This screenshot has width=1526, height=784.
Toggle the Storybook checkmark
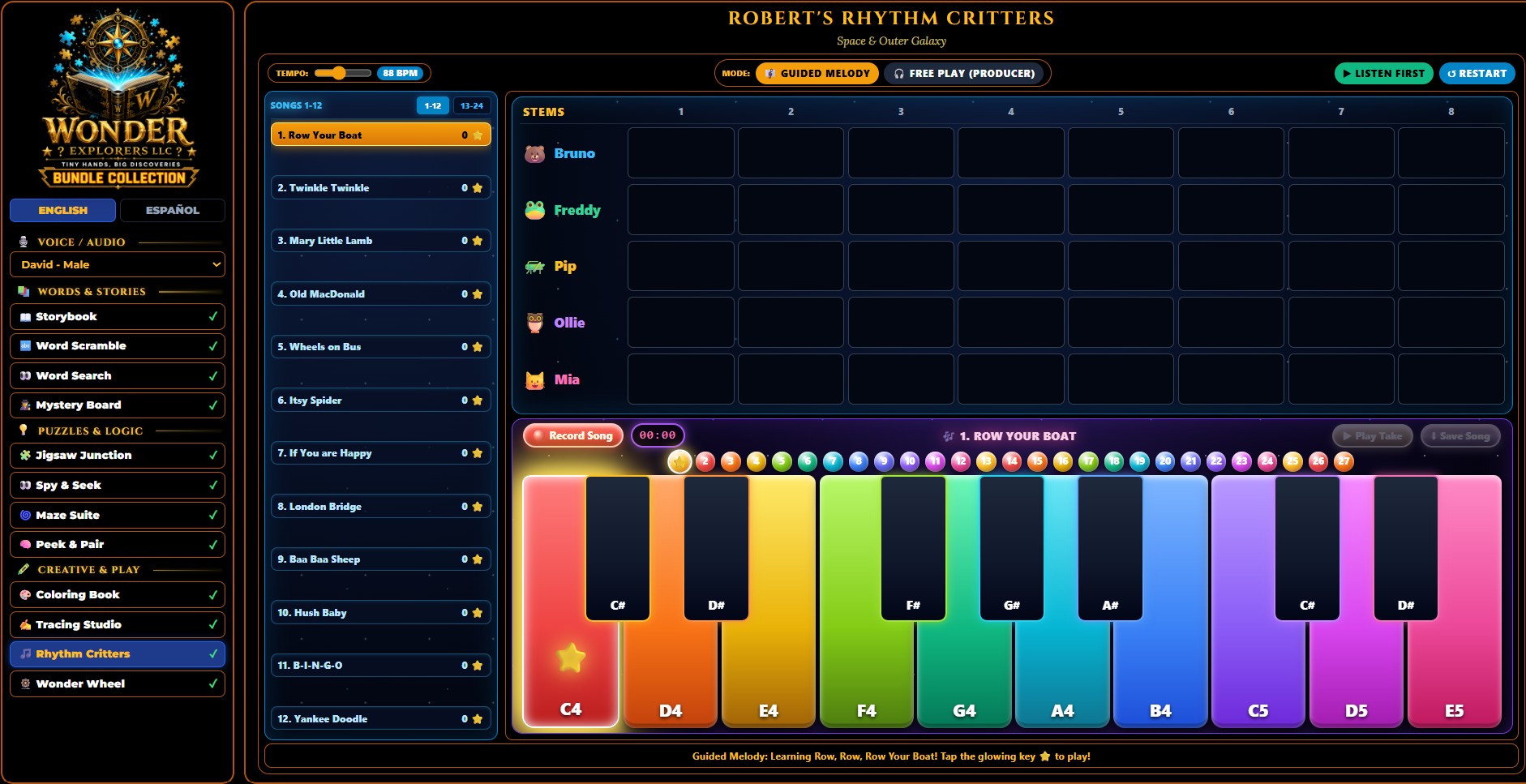212,317
